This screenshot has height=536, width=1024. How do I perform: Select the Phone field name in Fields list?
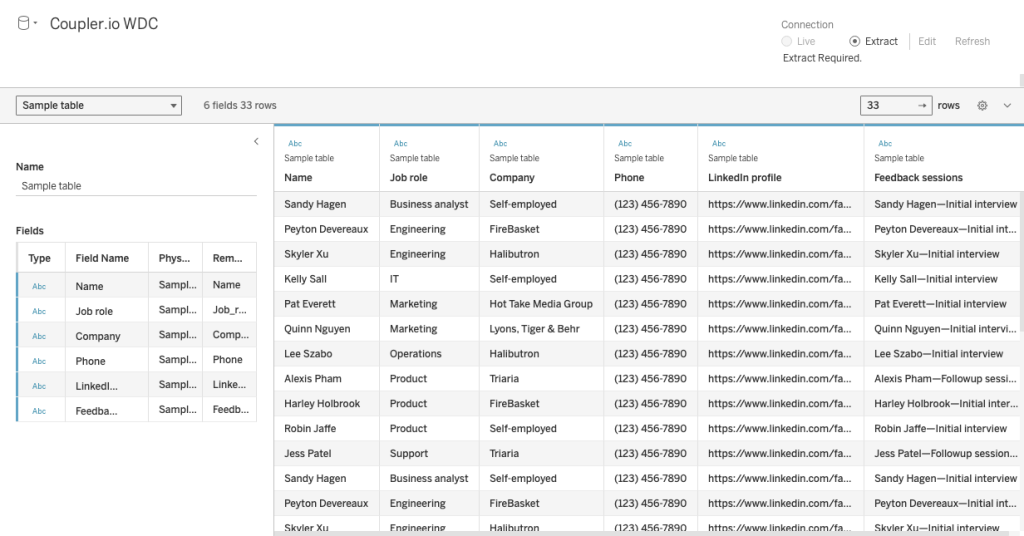click(x=90, y=361)
